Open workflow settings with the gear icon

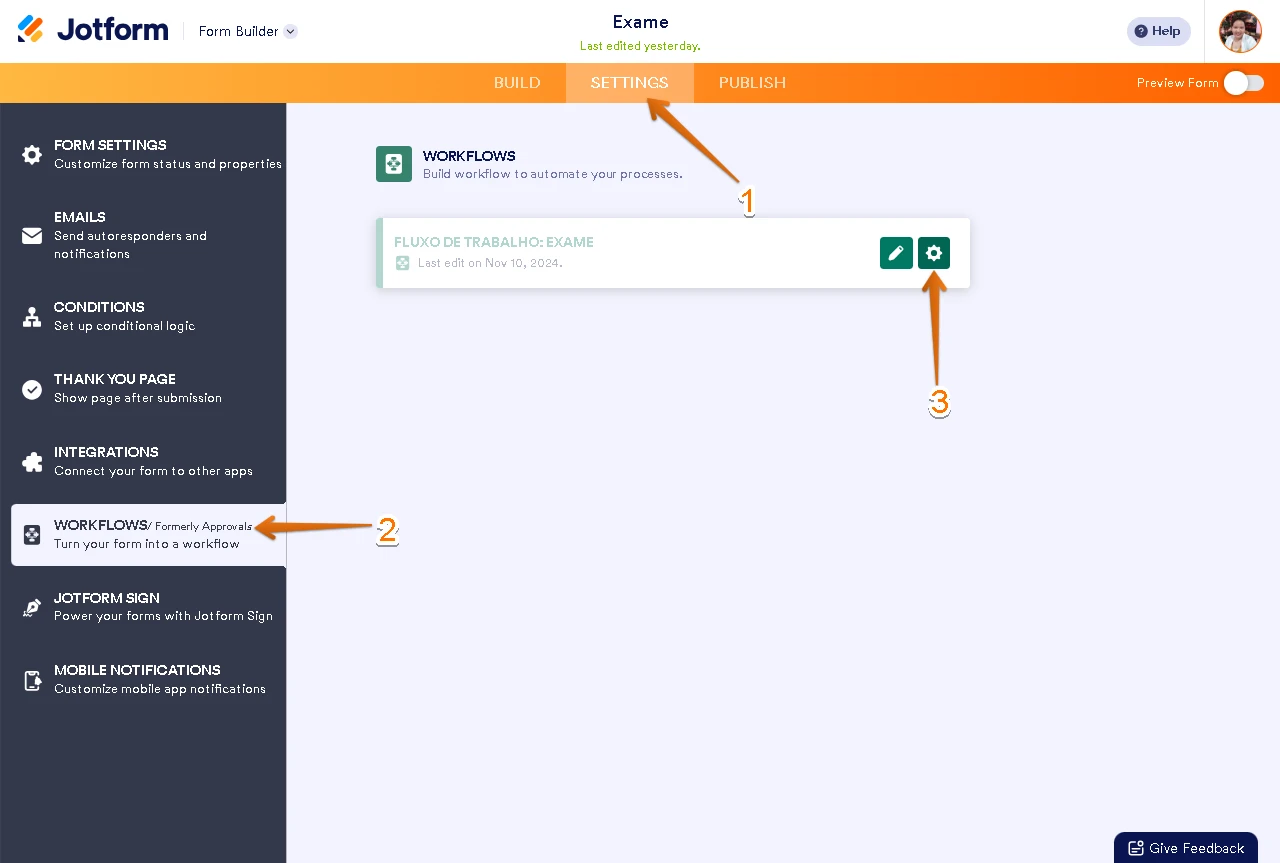(933, 253)
